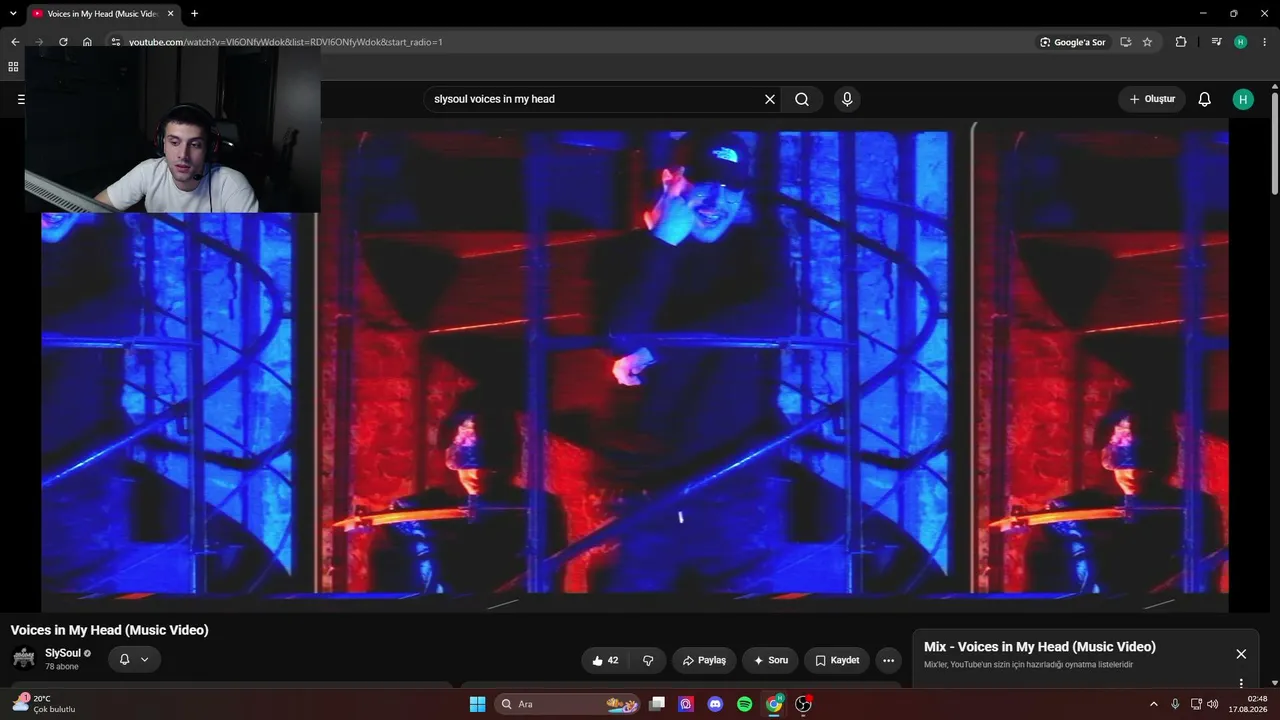Click the Soru ask button
The height and width of the screenshot is (720, 1280).
pos(771,660)
